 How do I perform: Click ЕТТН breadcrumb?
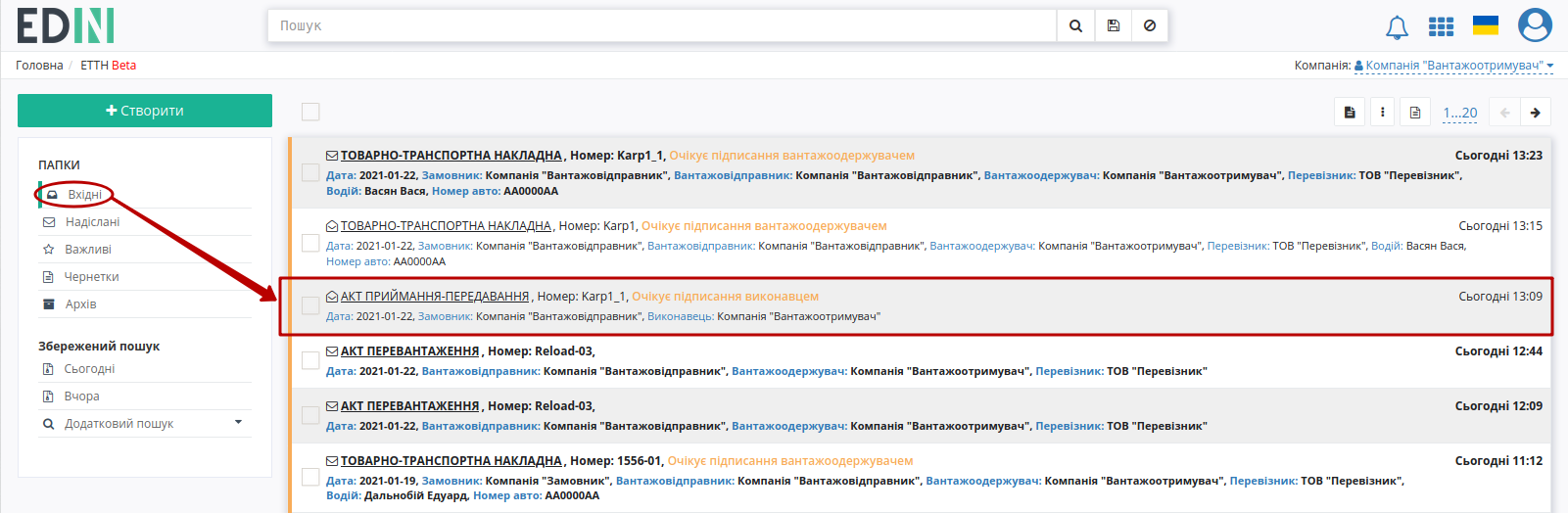94,66
